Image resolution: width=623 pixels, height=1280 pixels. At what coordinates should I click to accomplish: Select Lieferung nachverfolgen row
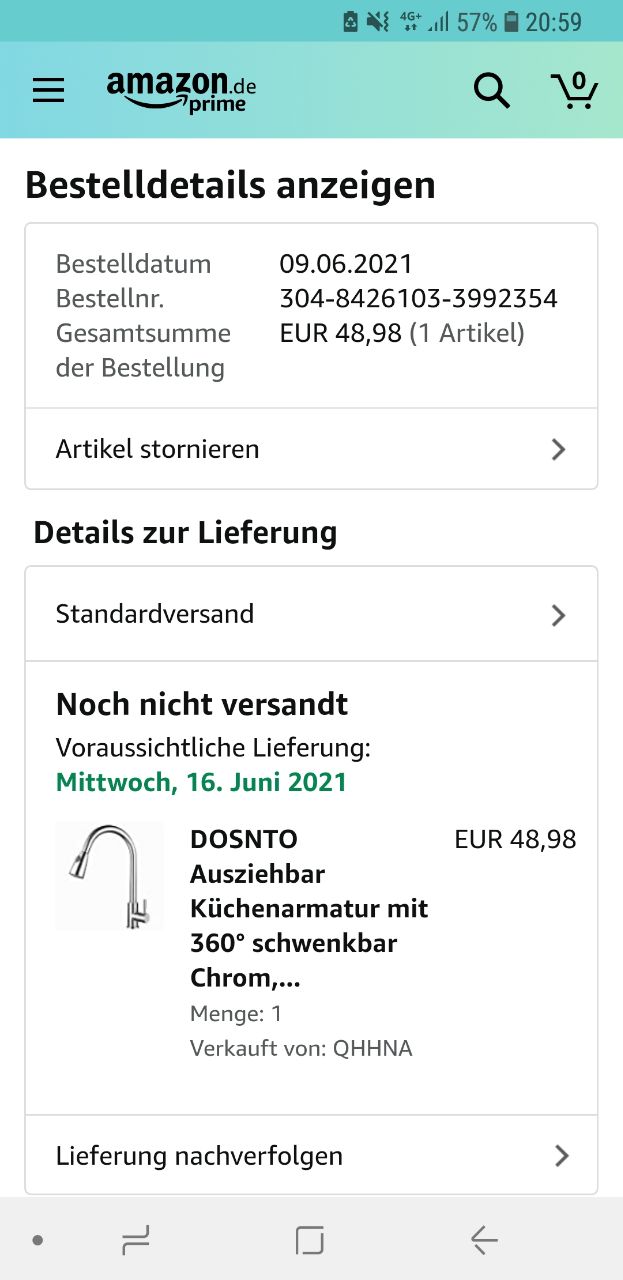pos(300,1156)
